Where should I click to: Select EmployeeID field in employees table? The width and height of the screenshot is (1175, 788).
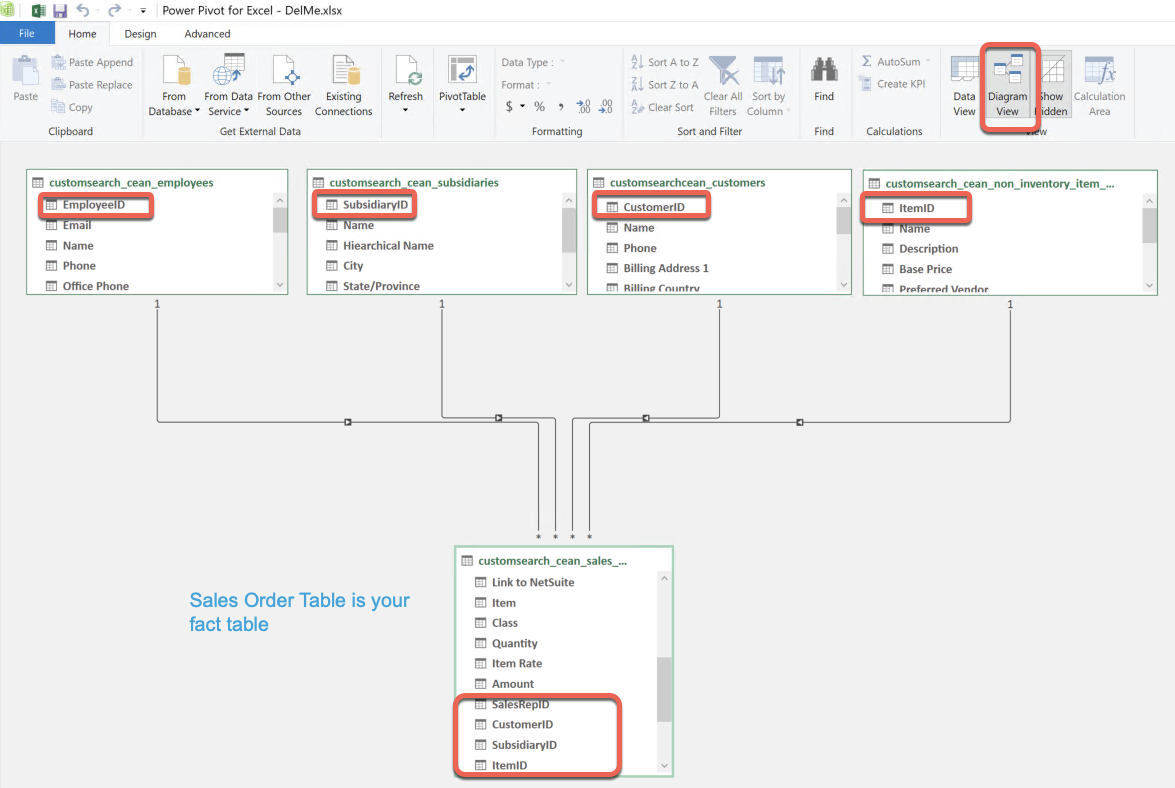(x=94, y=204)
